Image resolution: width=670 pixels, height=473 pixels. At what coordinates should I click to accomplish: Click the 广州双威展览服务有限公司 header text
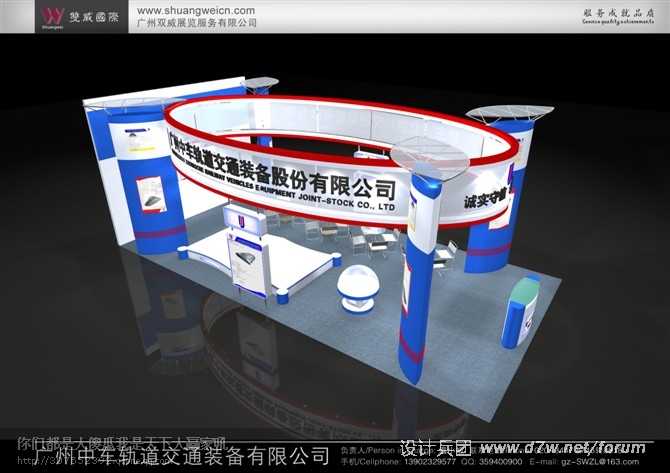pyautogui.click(x=197, y=23)
